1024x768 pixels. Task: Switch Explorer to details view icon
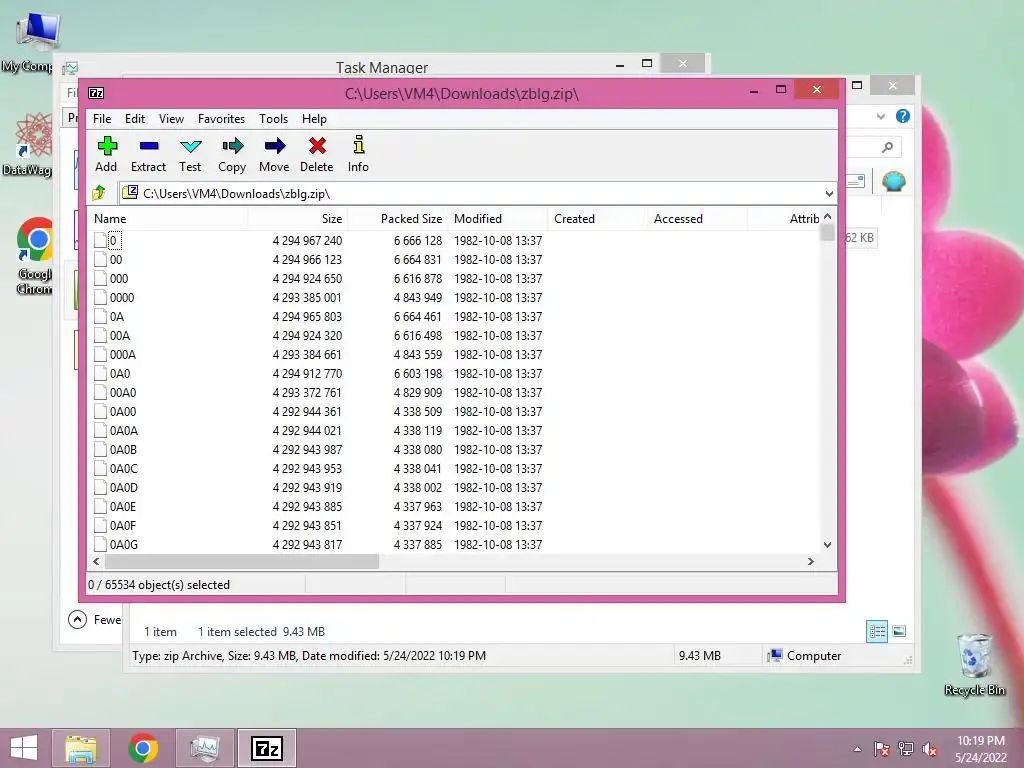(877, 632)
